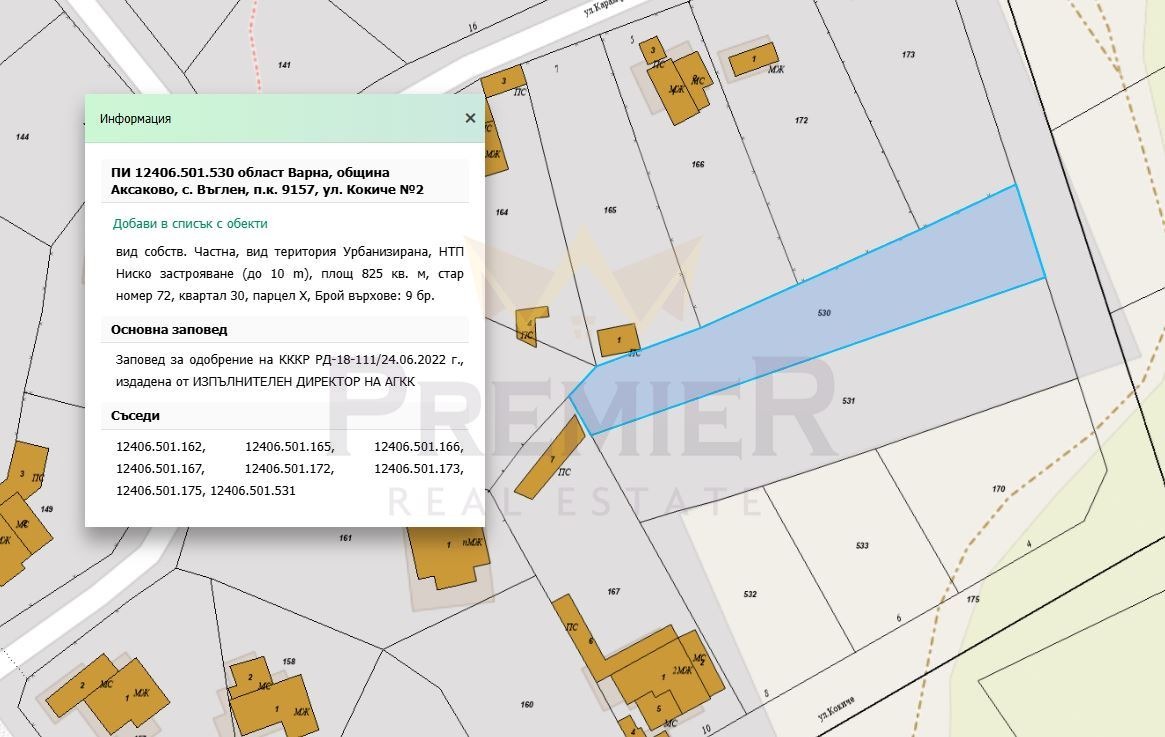Close the Информация popup
The width and height of the screenshot is (1165, 737).
point(470,118)
